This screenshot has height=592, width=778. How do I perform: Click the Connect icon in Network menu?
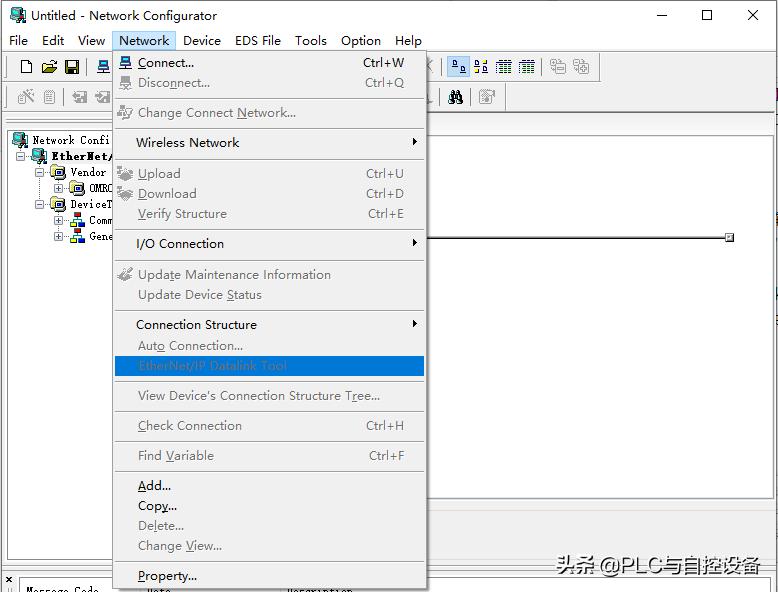coord(125,63)
